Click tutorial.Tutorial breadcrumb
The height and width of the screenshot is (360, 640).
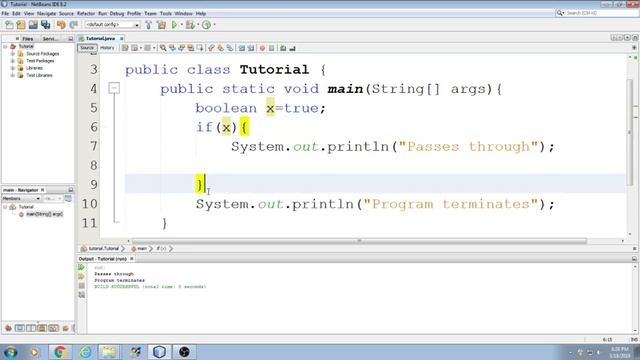click(103, 249)
